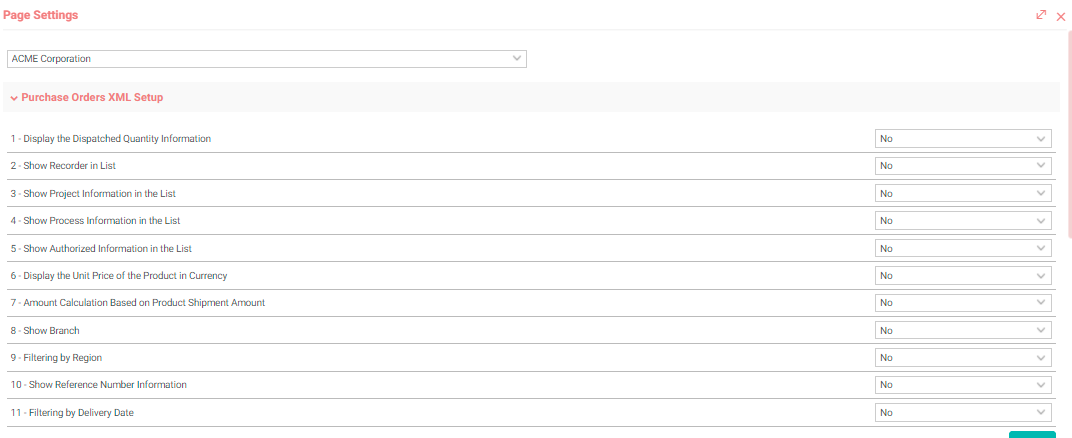Image resolution: width=1072 pixels, height=438 pixels.
Task: Open Display the Unit Price in Currency dropdown
Action: pos(963,275)
